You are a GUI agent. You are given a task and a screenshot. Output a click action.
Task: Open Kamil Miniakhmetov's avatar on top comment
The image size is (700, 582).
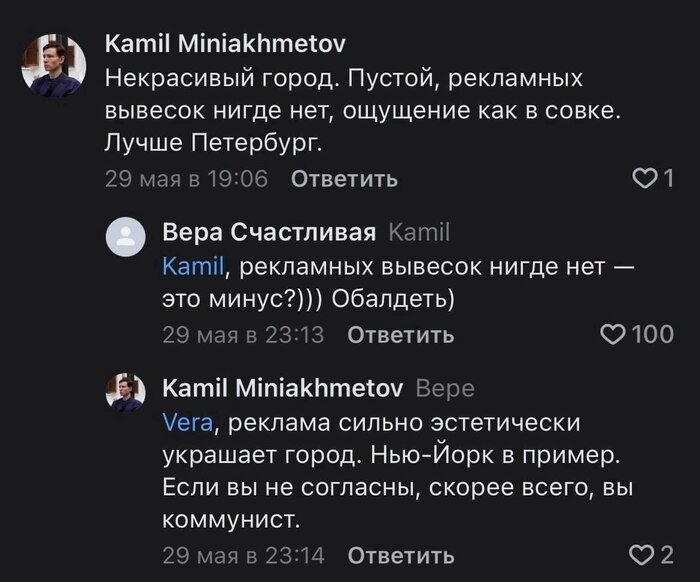click(x=54, y=66)
